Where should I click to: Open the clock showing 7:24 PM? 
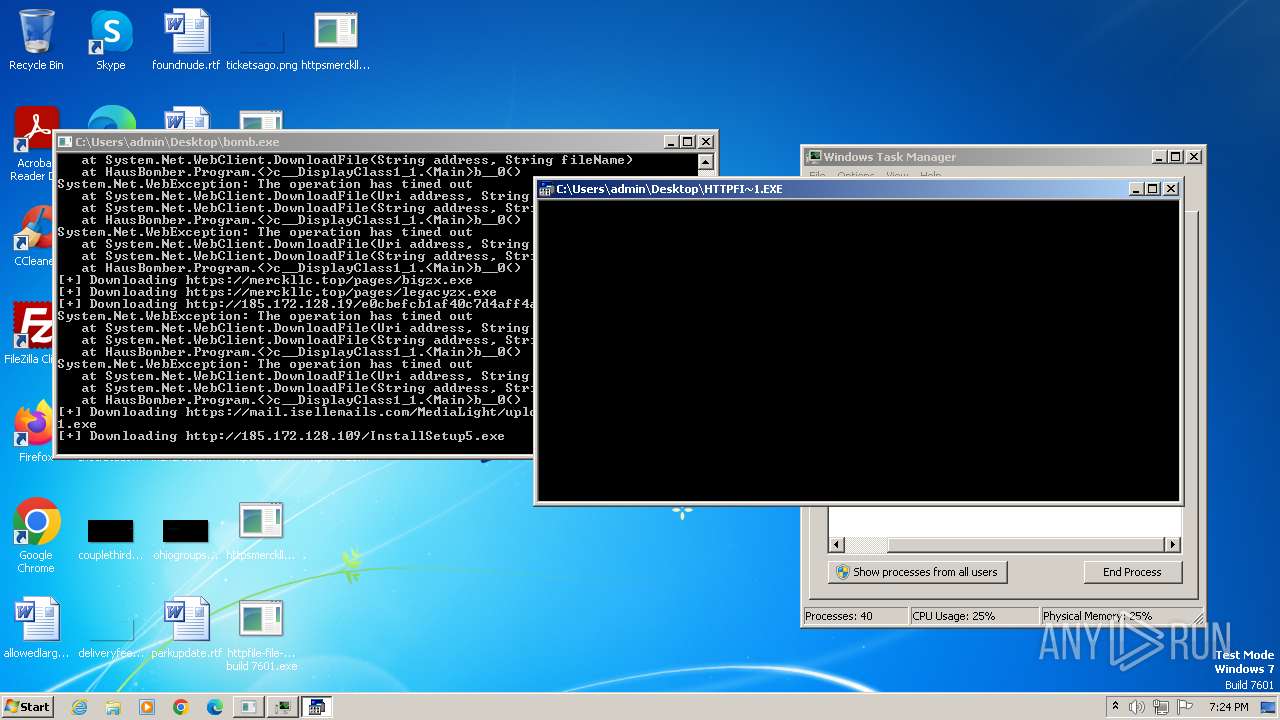pyautogui.click(x=1229, y=707)
